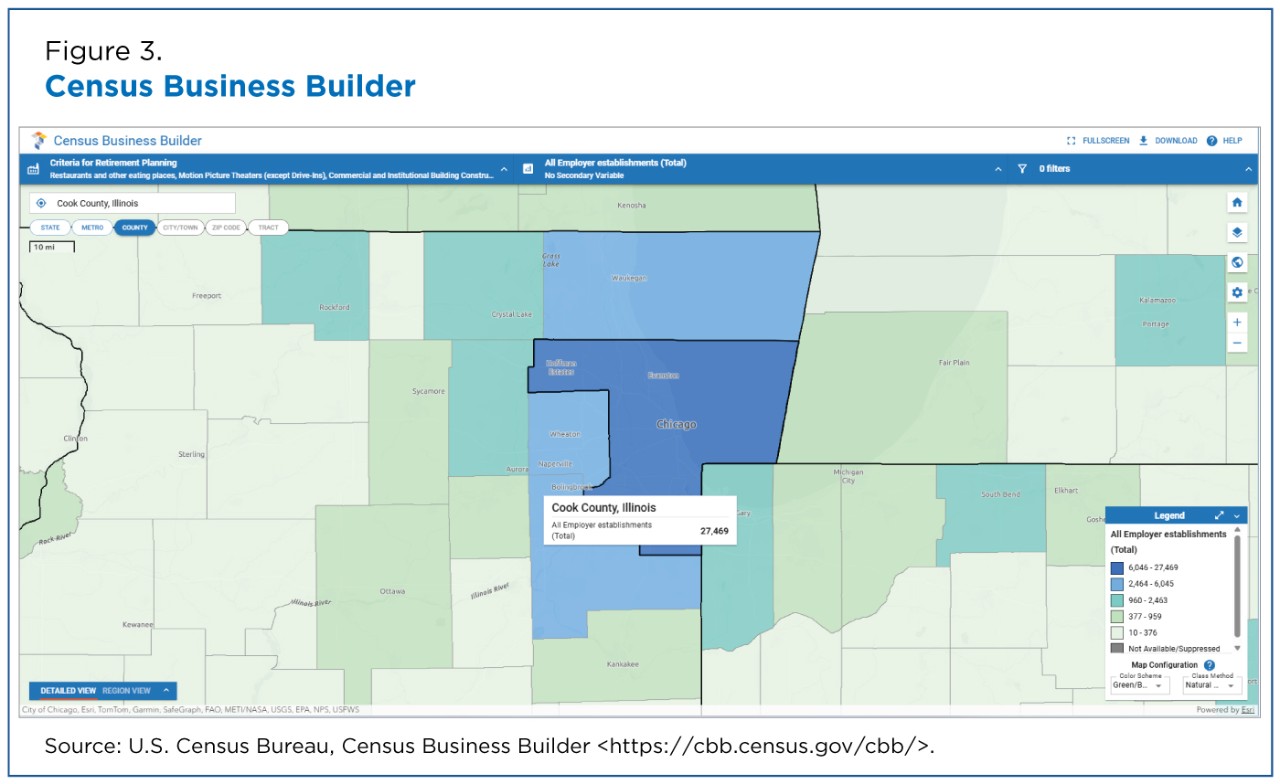Click the Wheaton label on map
The image size is (1280, 784).
[x=564, y=434]
